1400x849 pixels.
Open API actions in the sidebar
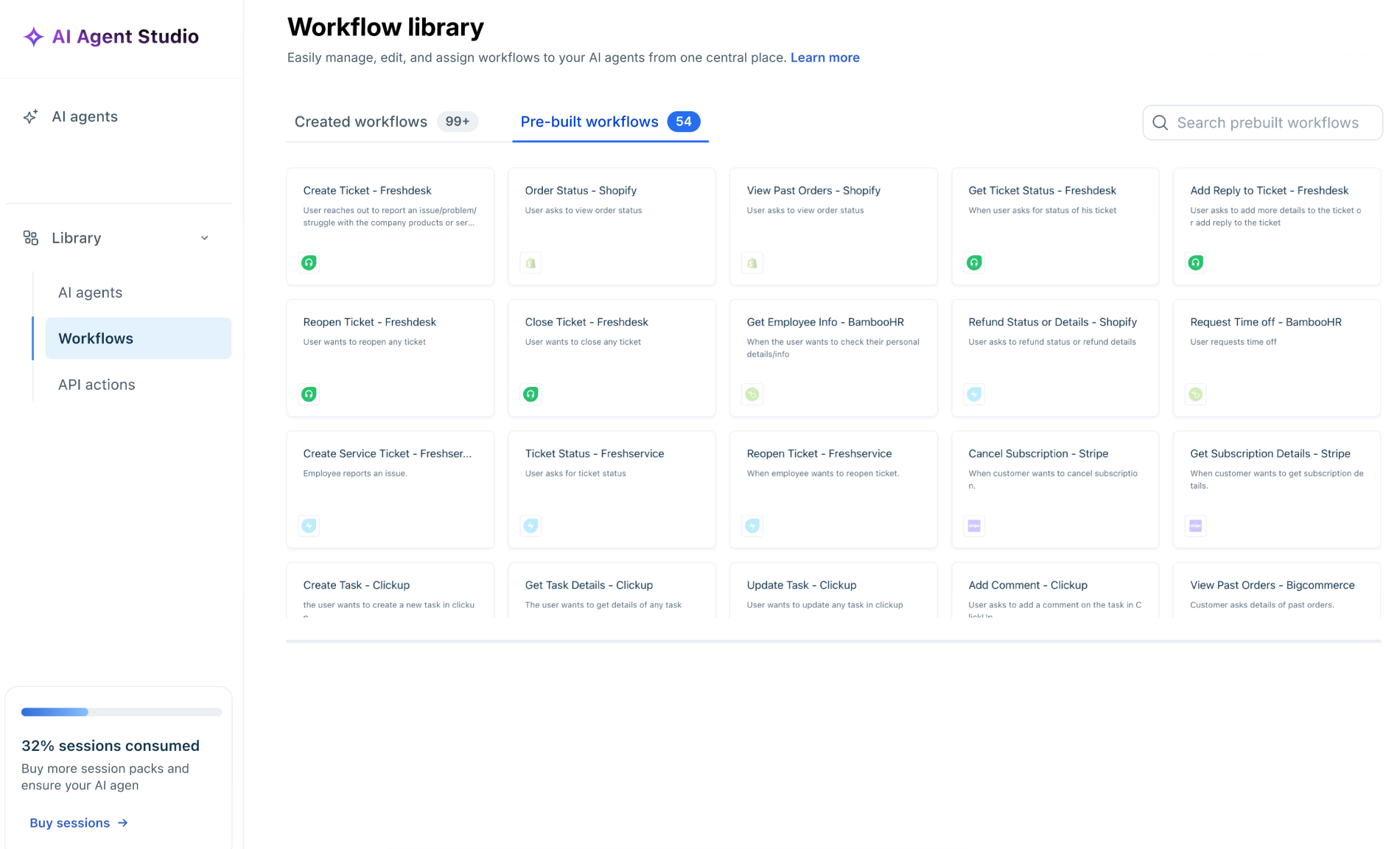click(97, 385)
